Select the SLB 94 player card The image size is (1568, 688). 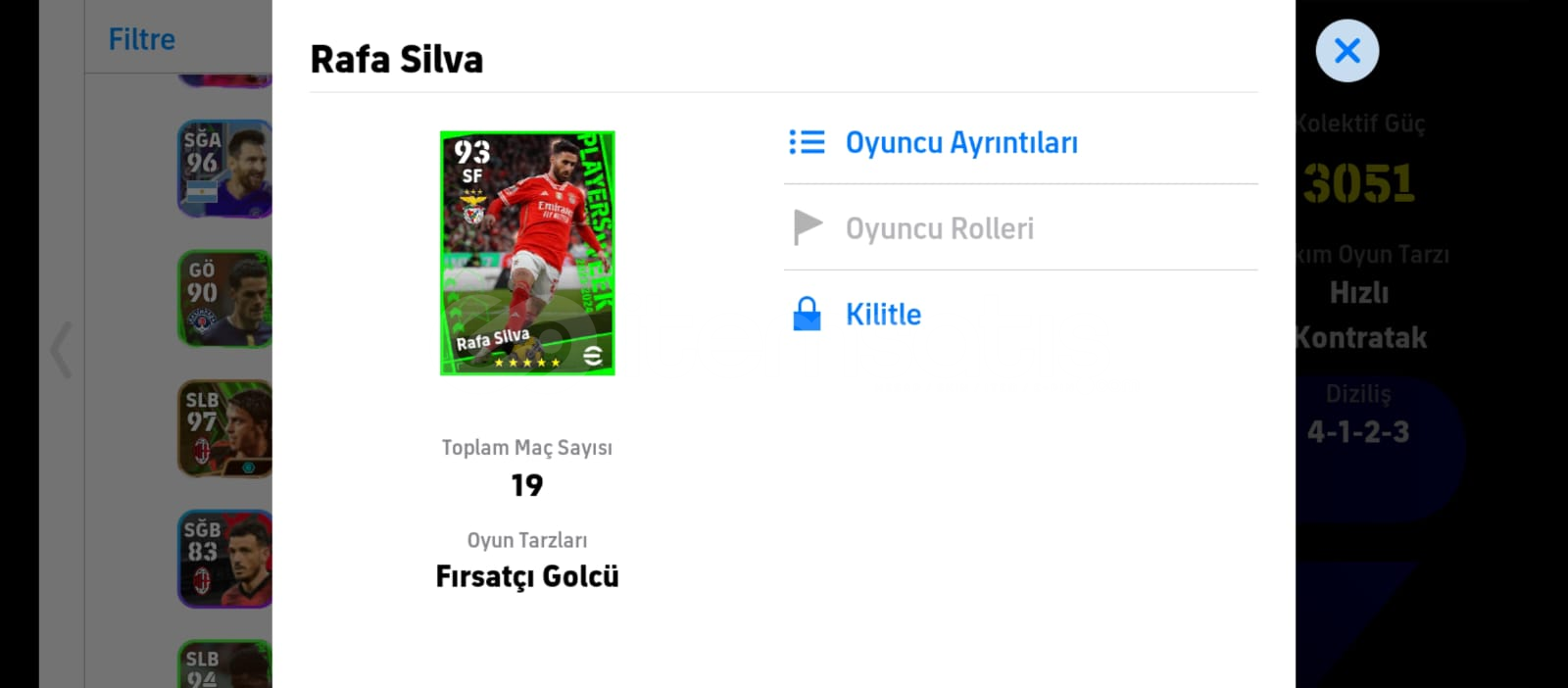[x=224, y=664]
